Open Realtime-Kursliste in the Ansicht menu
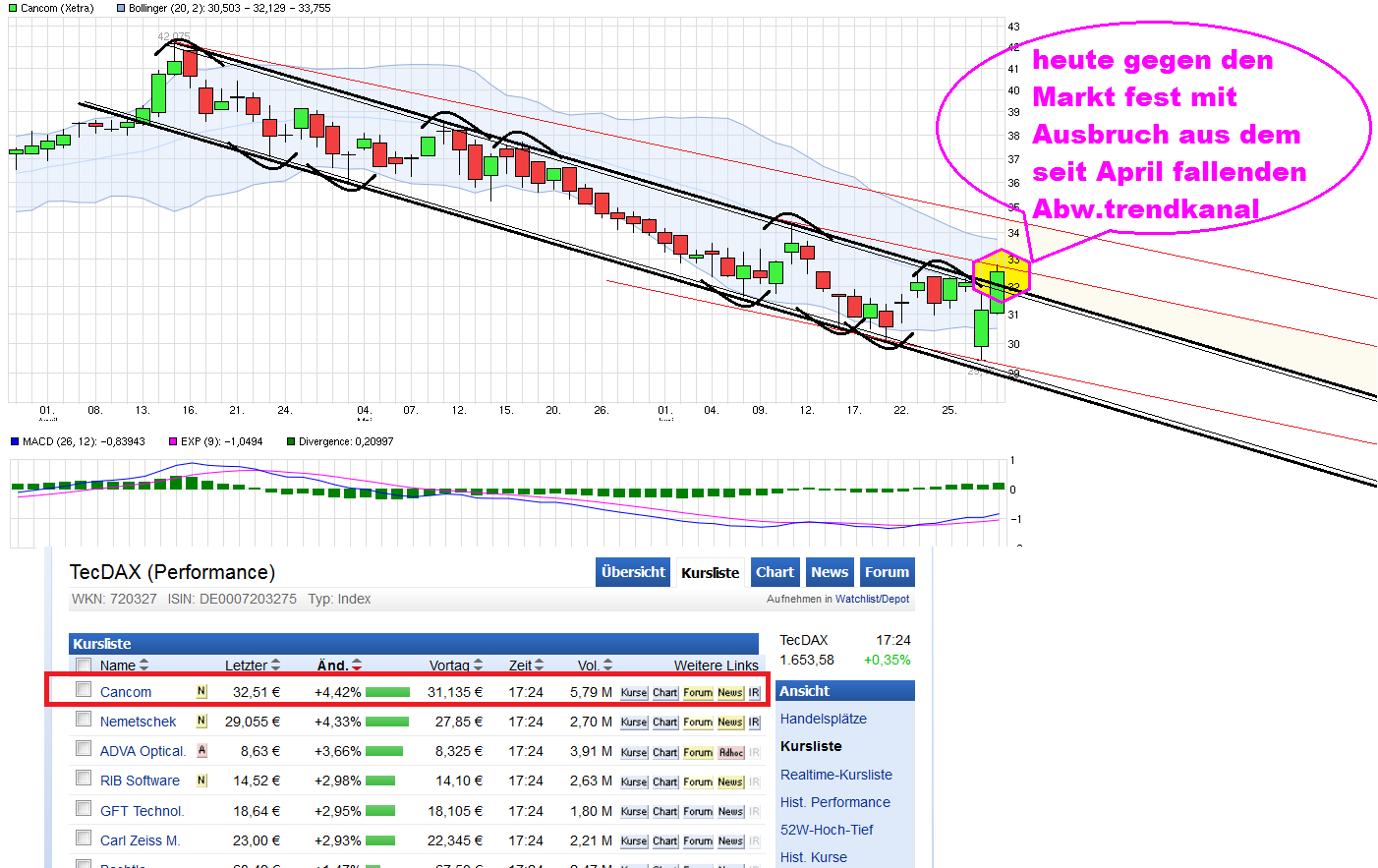The width and height of the screenshot is (1378, 868). 836,775
